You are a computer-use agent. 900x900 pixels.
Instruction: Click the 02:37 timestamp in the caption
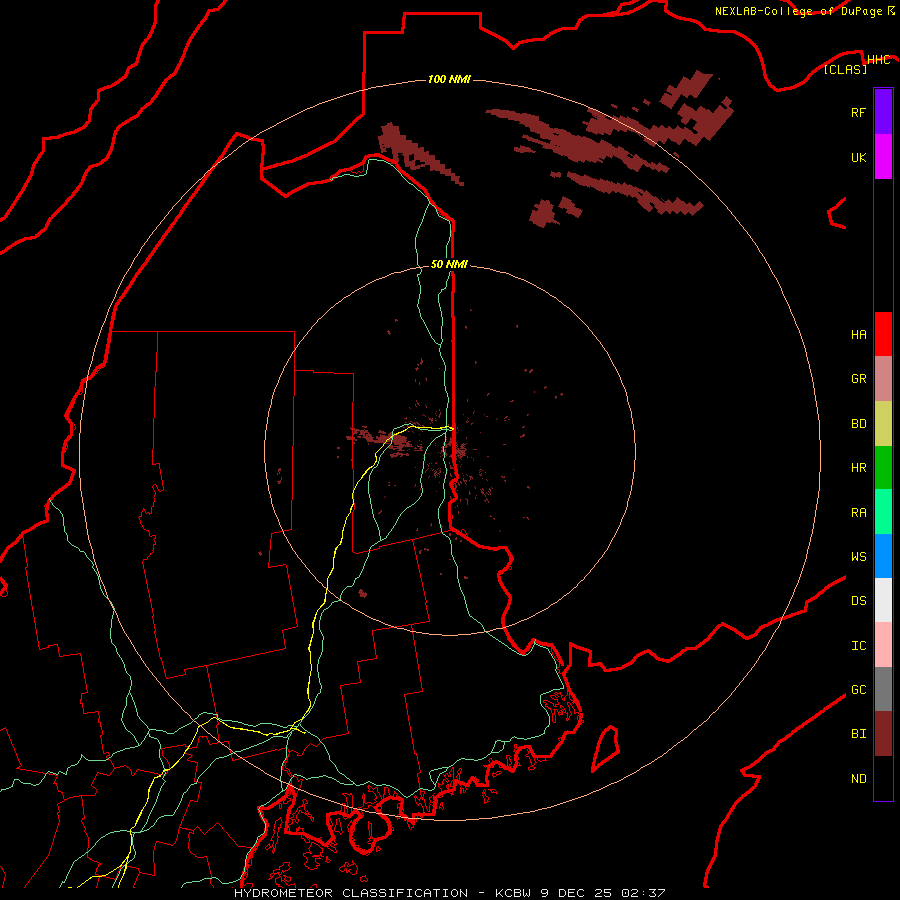pos(646,893)
